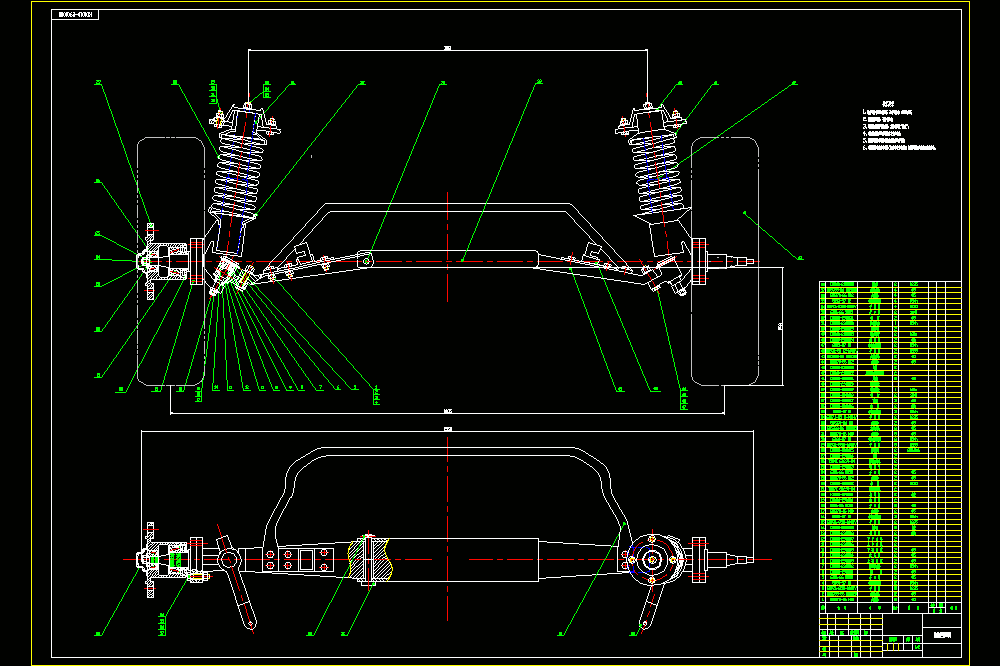Click the right tire outline
This screenshot has width=1000, height=666.
[725, 262]
